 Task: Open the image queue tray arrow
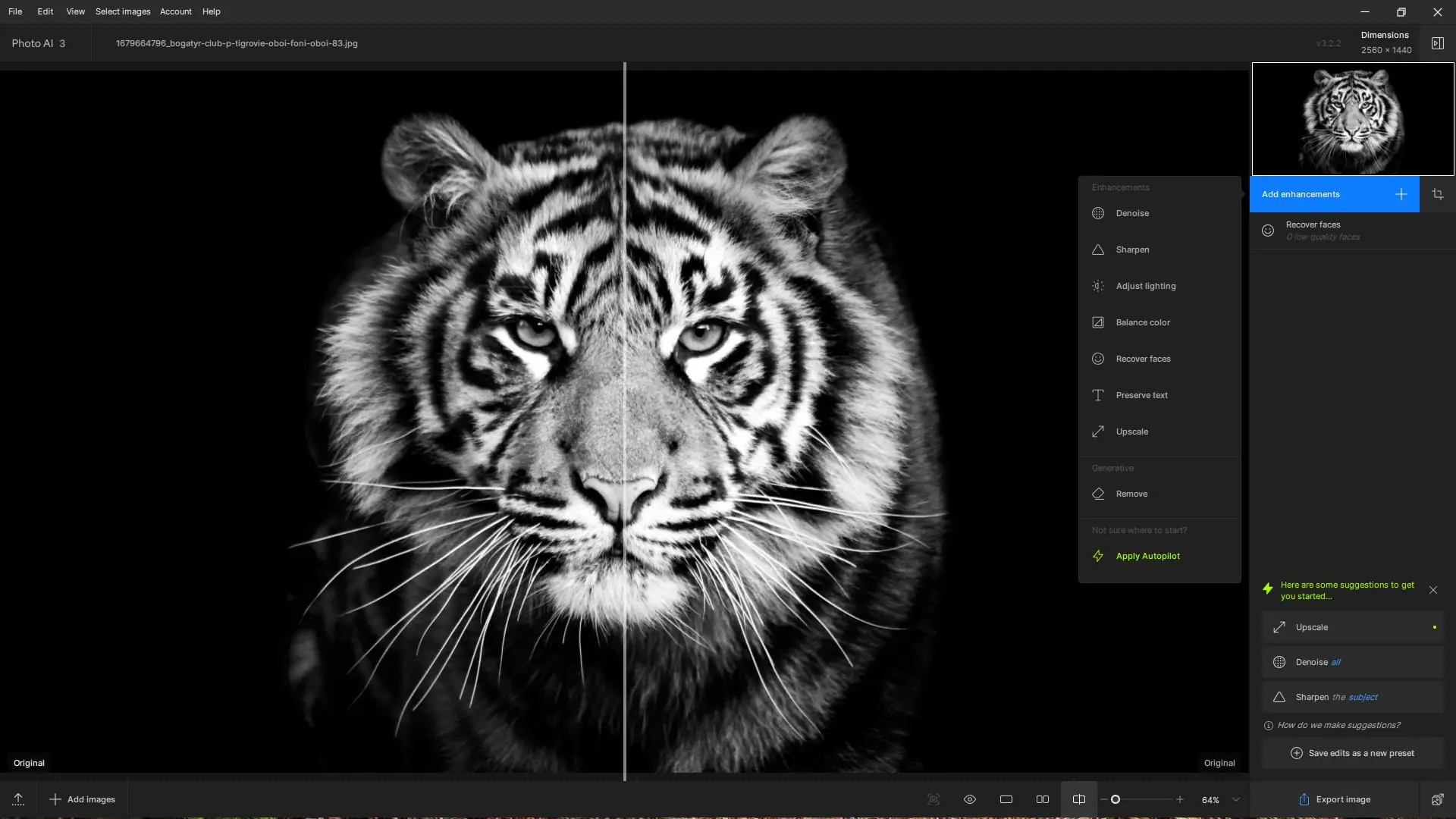point(18,799)
